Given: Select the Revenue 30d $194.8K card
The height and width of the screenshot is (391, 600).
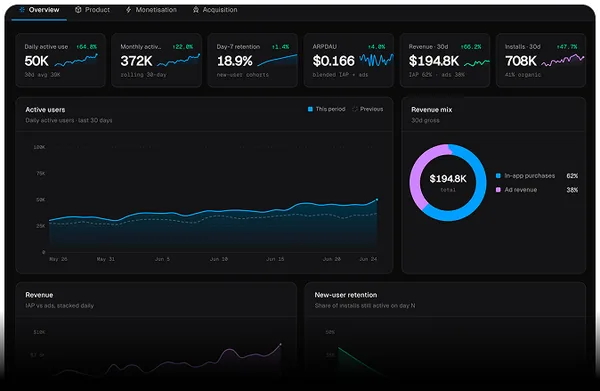Looking at the screenshot, I should 445,60.
